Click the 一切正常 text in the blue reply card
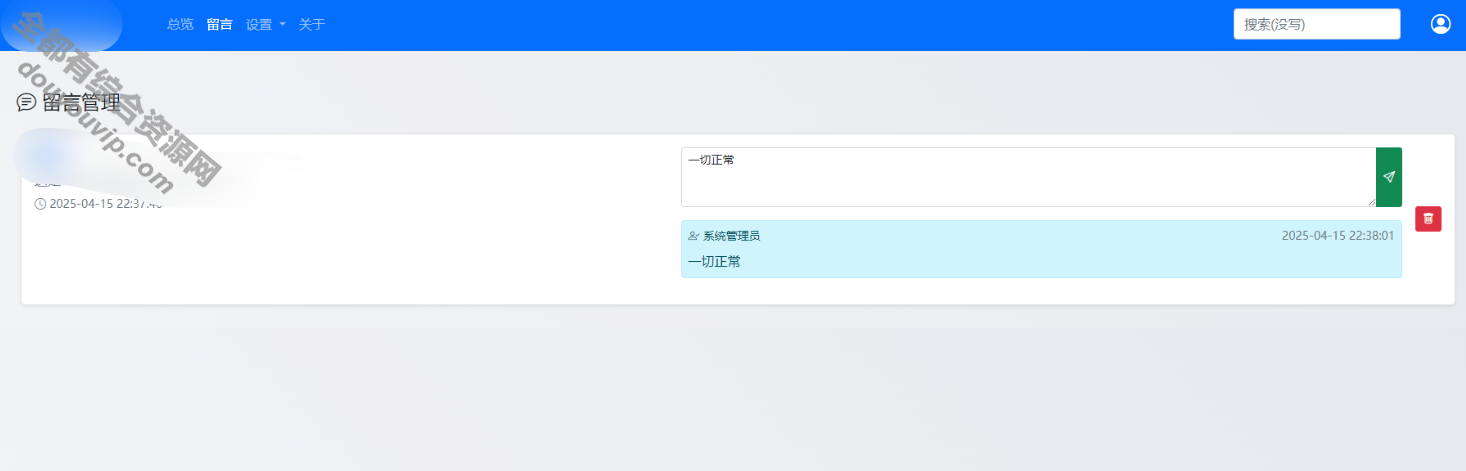Screen dimensions: 1466x471 click(x=715, y=262)
